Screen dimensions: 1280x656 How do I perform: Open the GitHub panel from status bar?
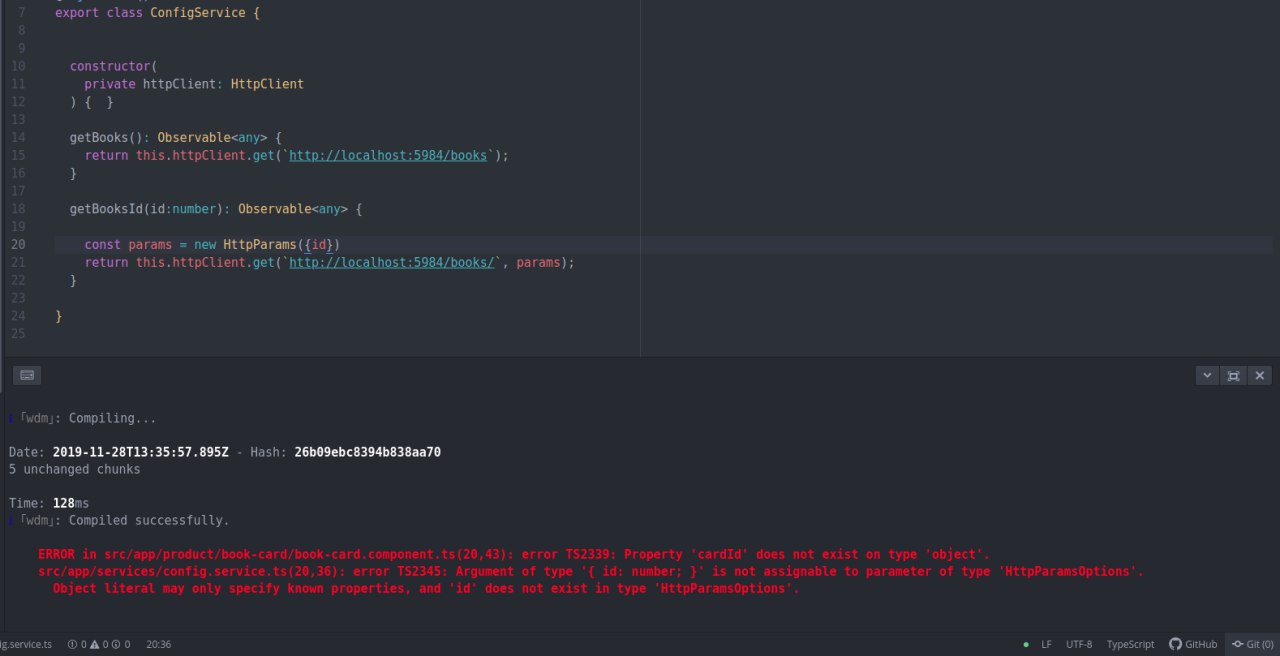[x=1193, y=644]
